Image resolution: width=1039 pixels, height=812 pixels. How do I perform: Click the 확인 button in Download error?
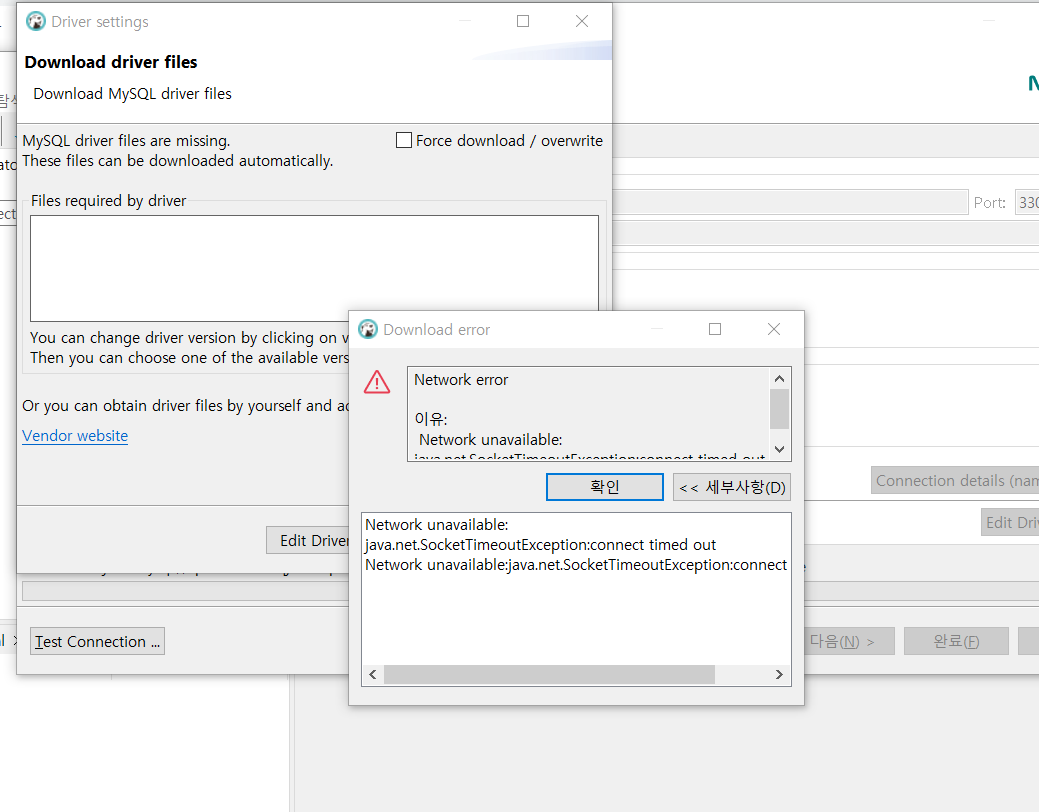pos(604,487)
